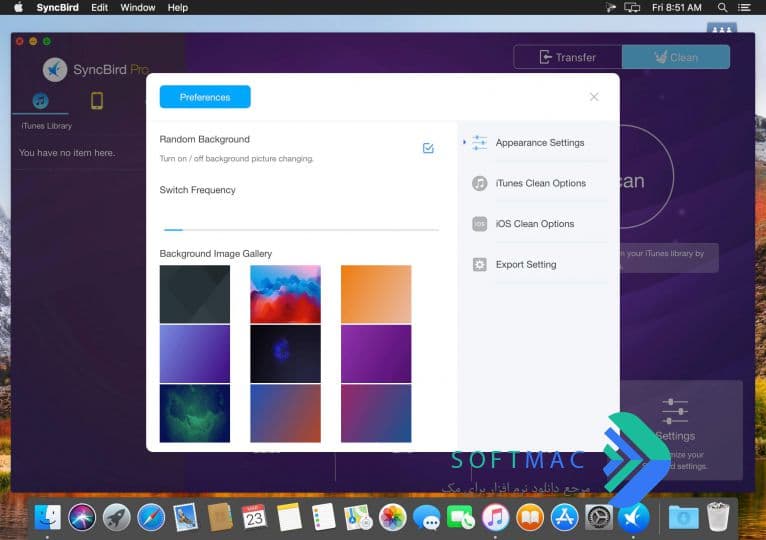766x540 pixels.
Task: Open the Edit menu
Action: (99, 7)
